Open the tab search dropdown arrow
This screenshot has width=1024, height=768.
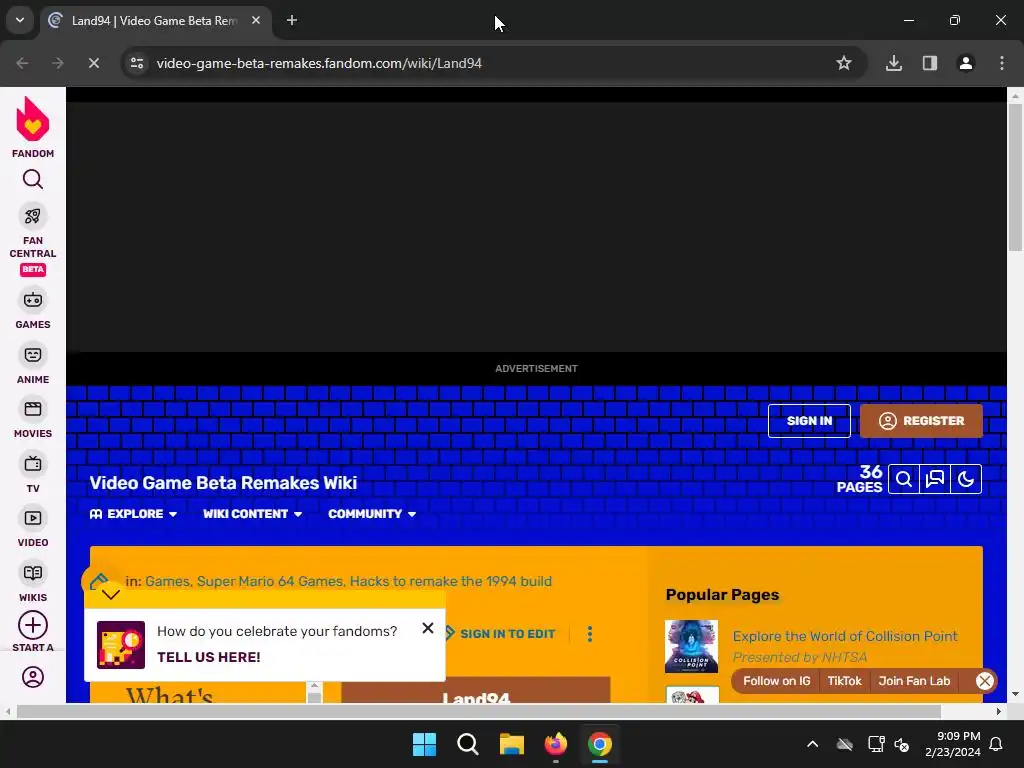pos(20,20)
